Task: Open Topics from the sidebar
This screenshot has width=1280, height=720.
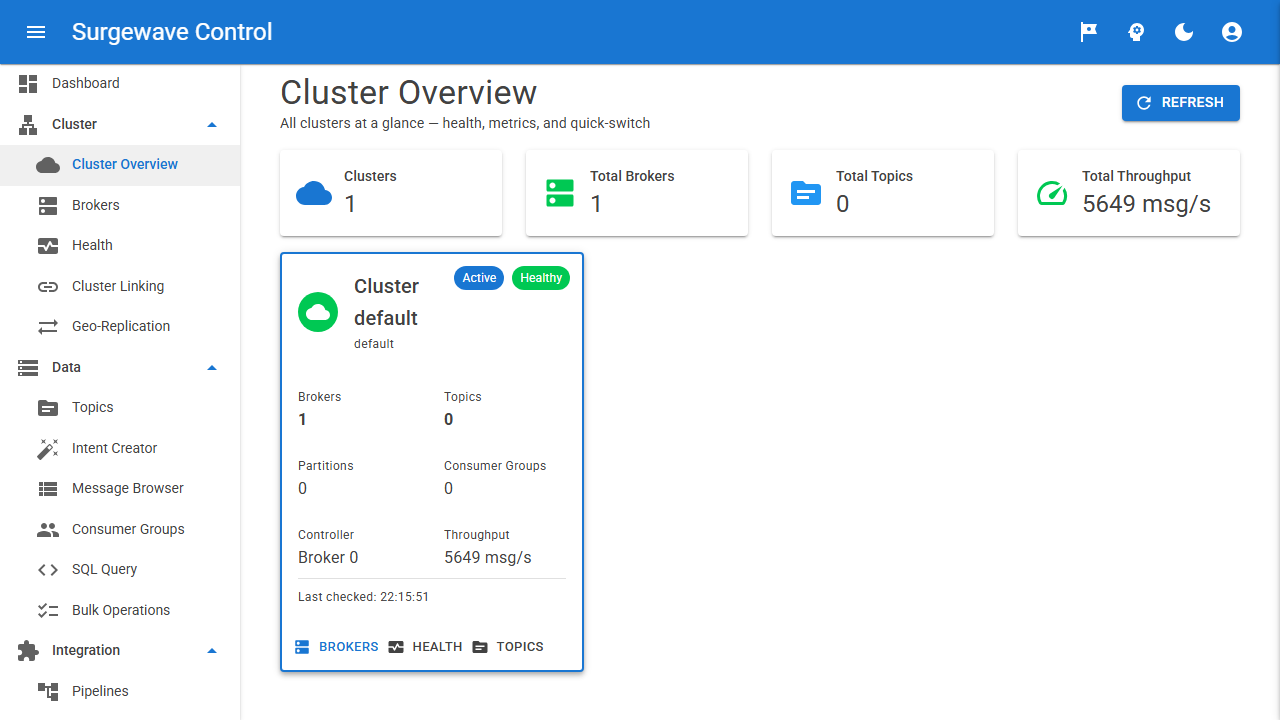Action: [x=120, y=408]
